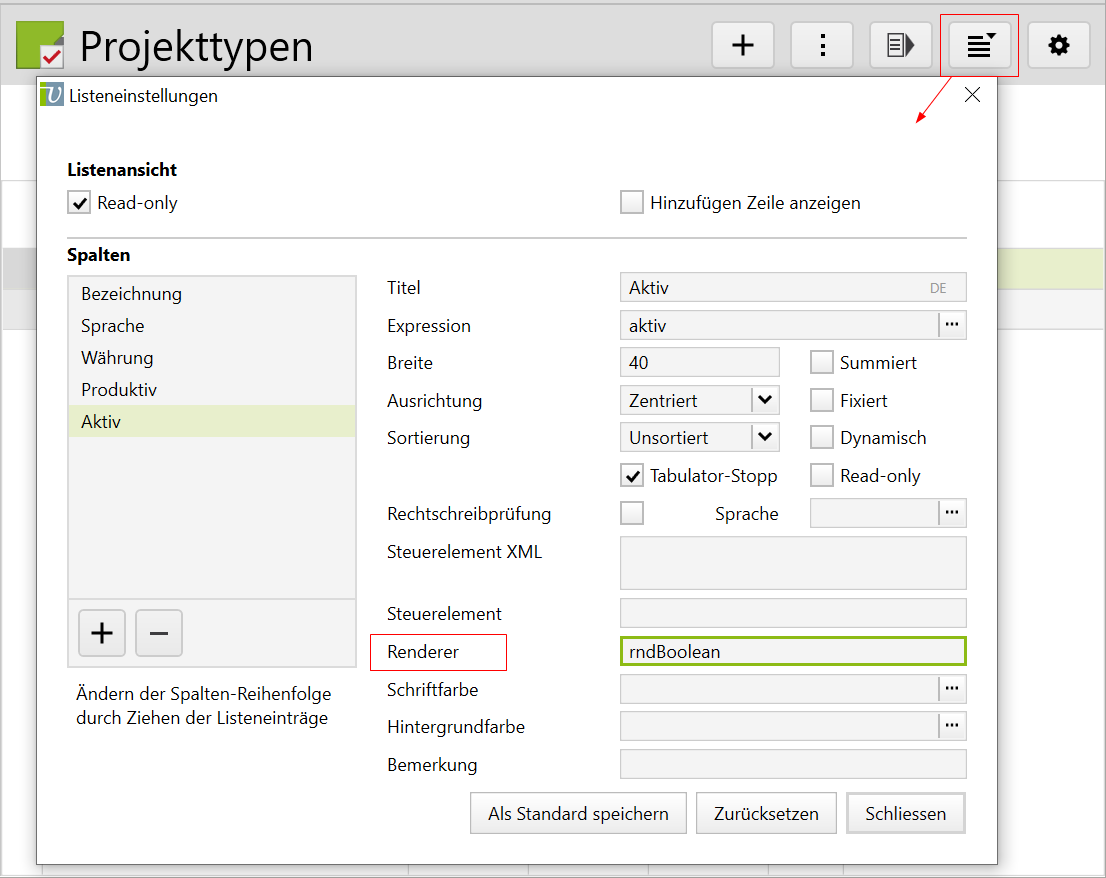The image size is (1106, 878).
Task: Uncheck the Read-only list view checkbox
Action: (x=80, y=203)
